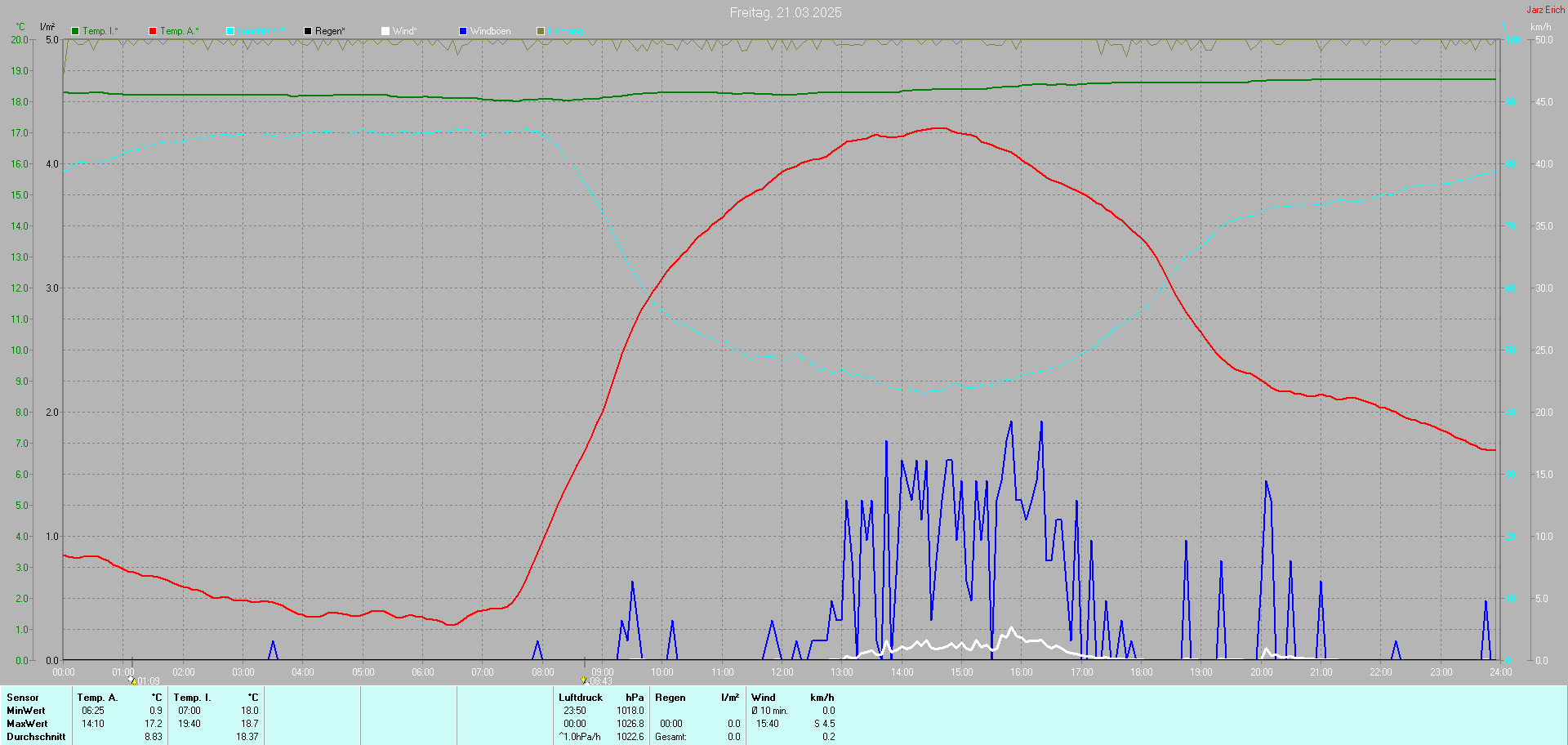Click the black Regen legend square
Viewport: 1568px width, 745px height.
click(308, 31)
